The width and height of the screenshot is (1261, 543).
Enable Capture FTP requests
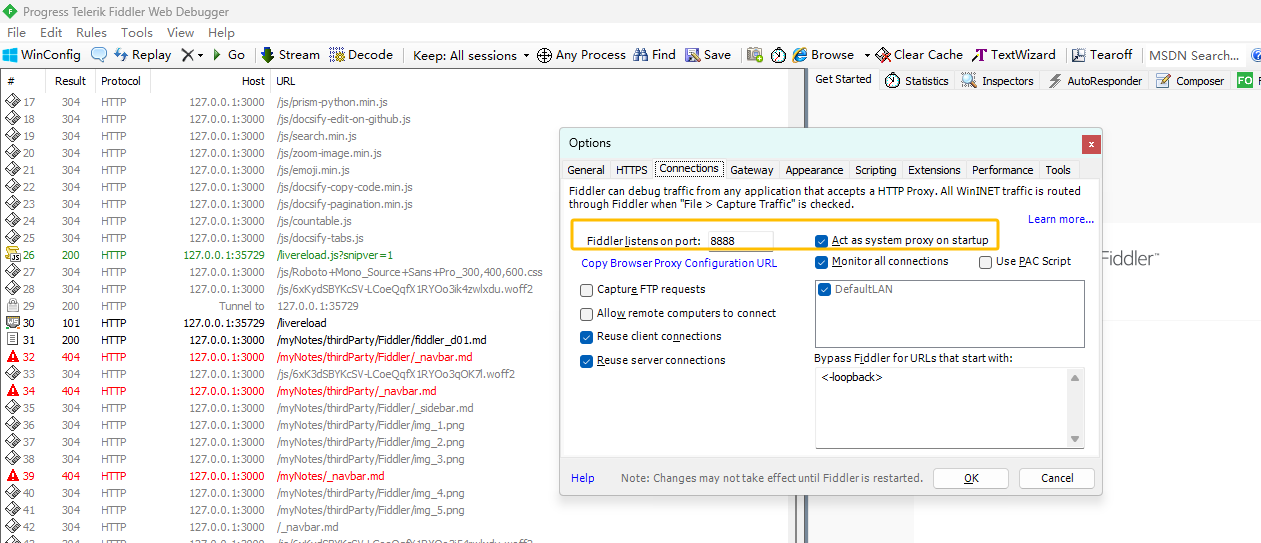(x=587, y=290)
